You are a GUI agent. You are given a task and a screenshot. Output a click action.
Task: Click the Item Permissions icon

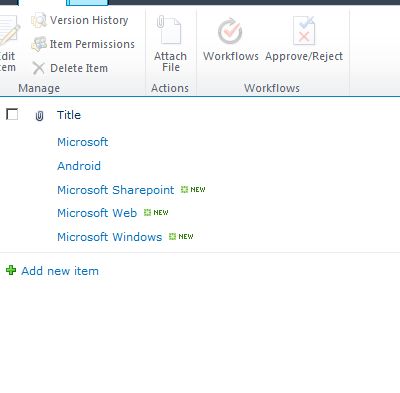39,44
